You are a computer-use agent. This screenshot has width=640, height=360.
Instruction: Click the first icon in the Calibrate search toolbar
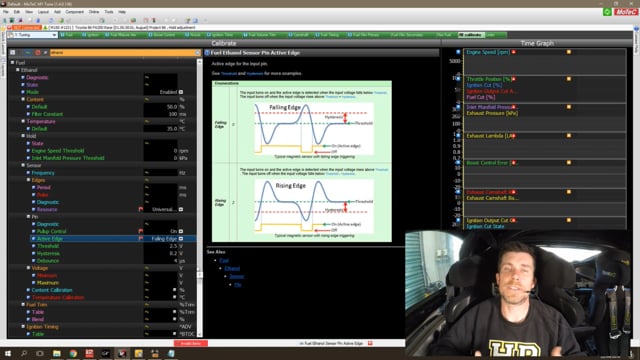(x=13, y=53)
